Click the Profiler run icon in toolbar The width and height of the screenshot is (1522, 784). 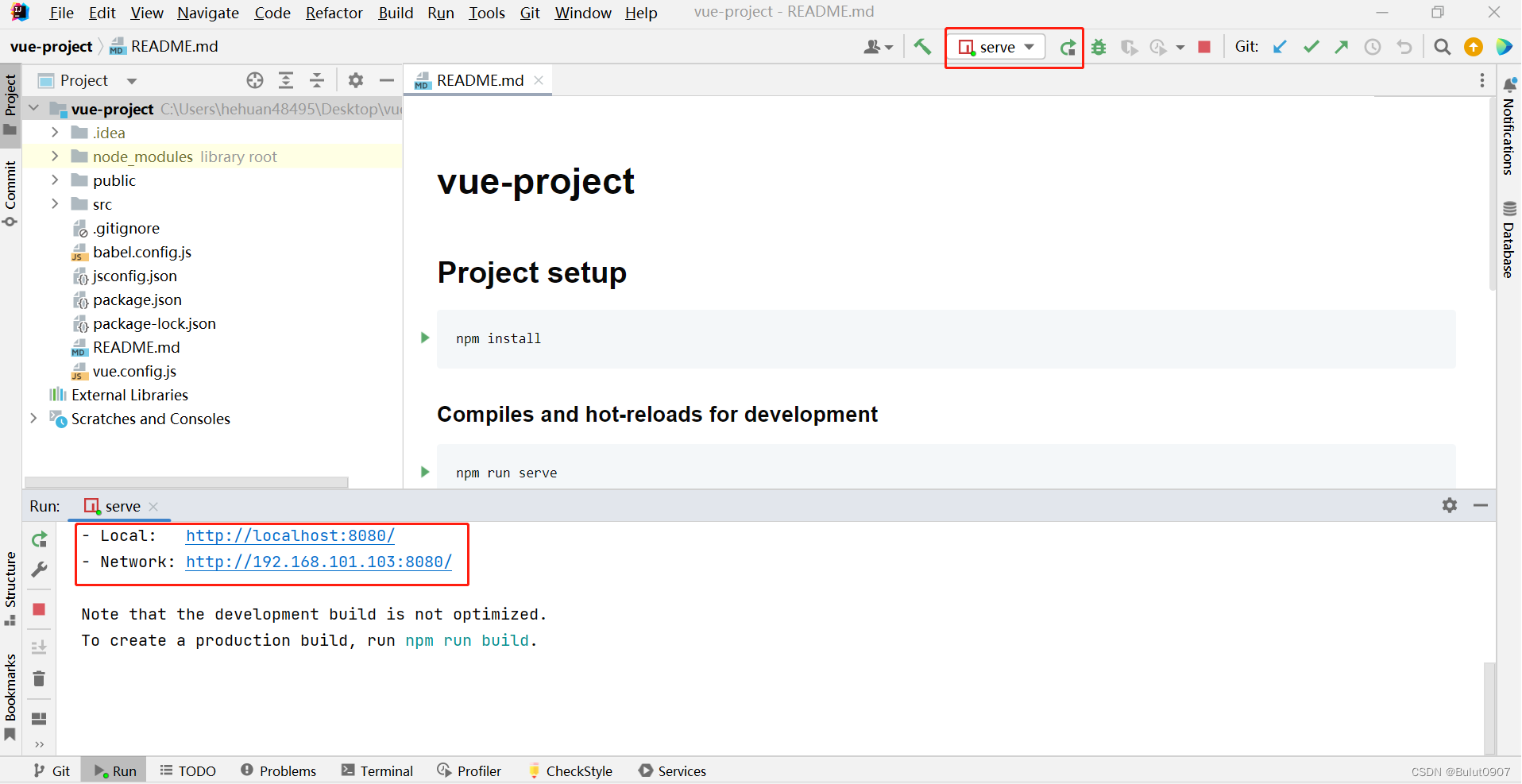(1159, 48)
